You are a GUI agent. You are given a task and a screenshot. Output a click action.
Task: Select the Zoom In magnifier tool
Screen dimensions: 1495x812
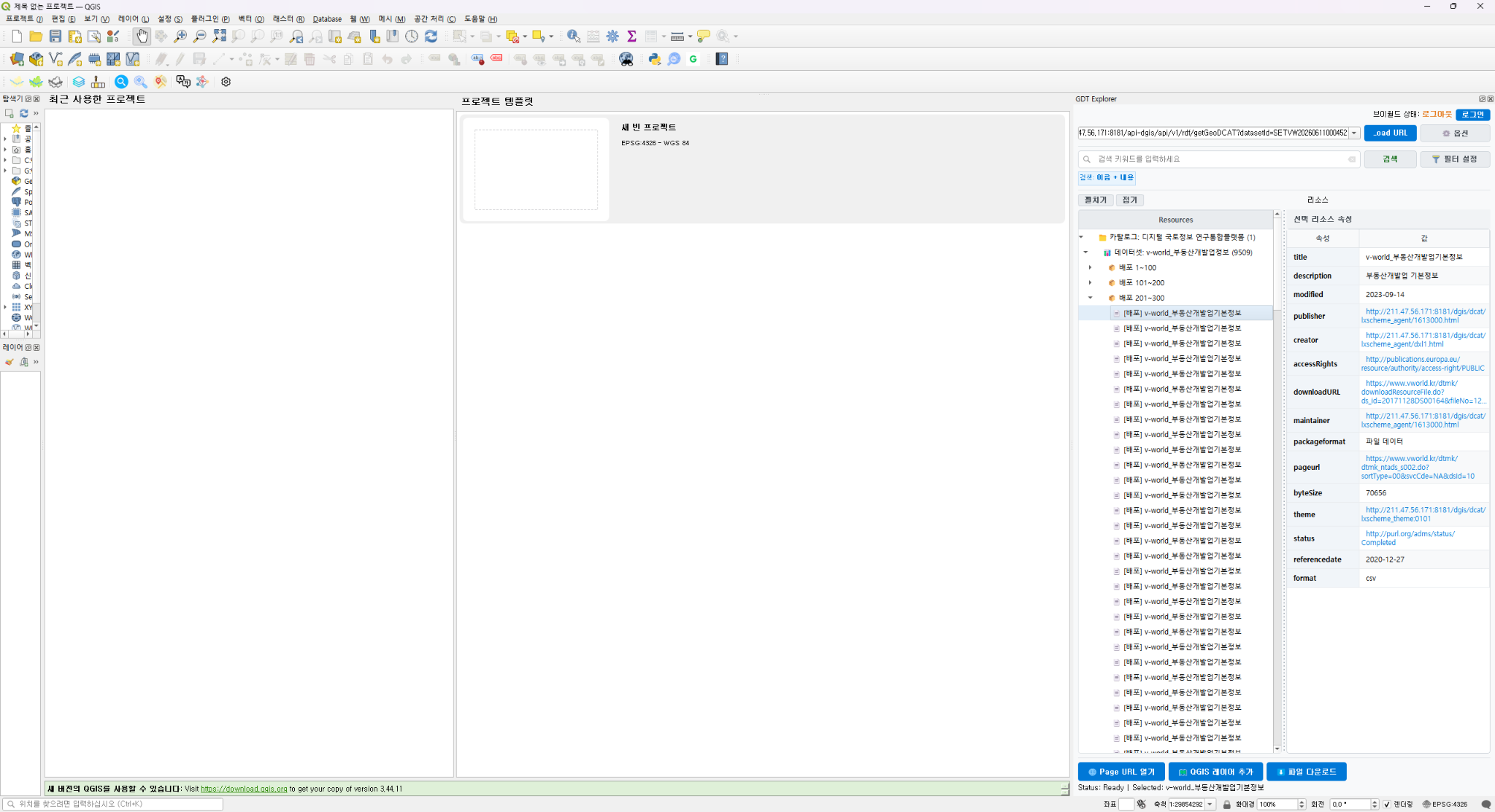click(x=180, y=36)
